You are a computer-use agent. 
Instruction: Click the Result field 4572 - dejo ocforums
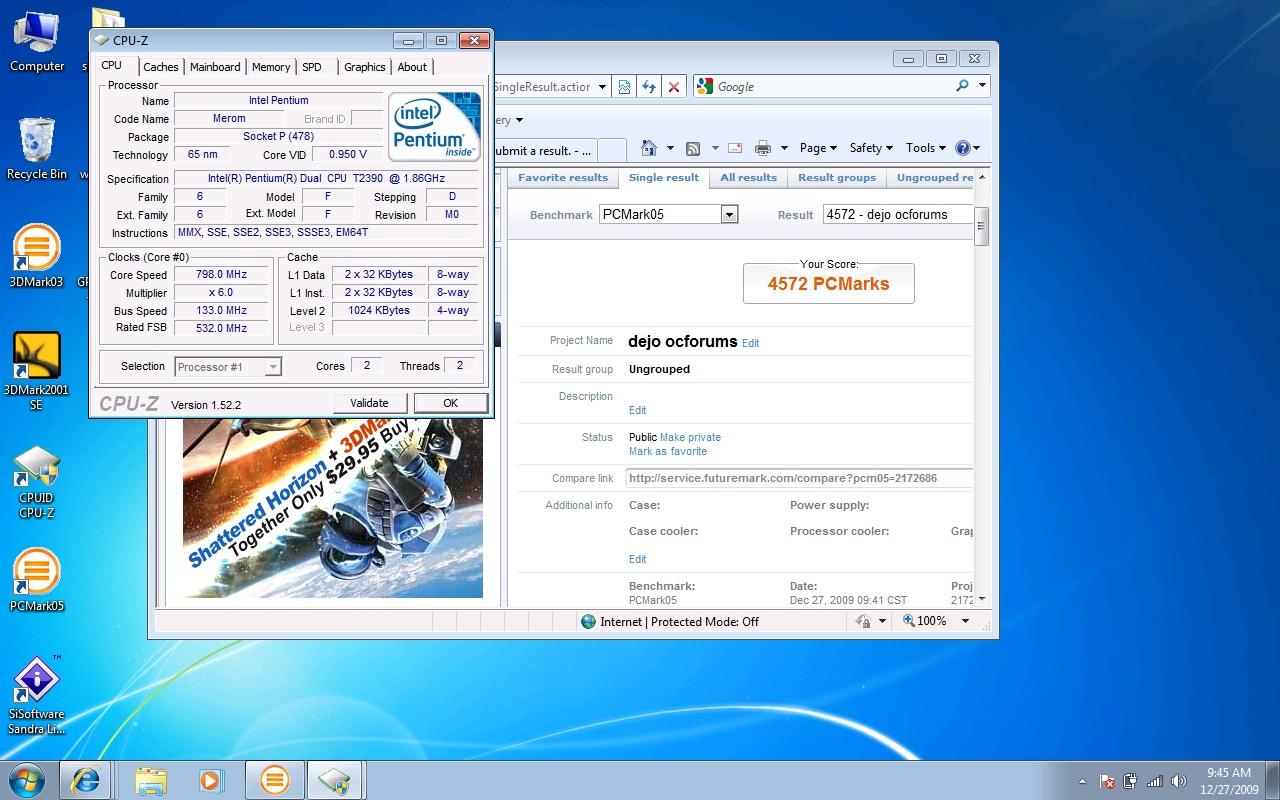(897, 214)
